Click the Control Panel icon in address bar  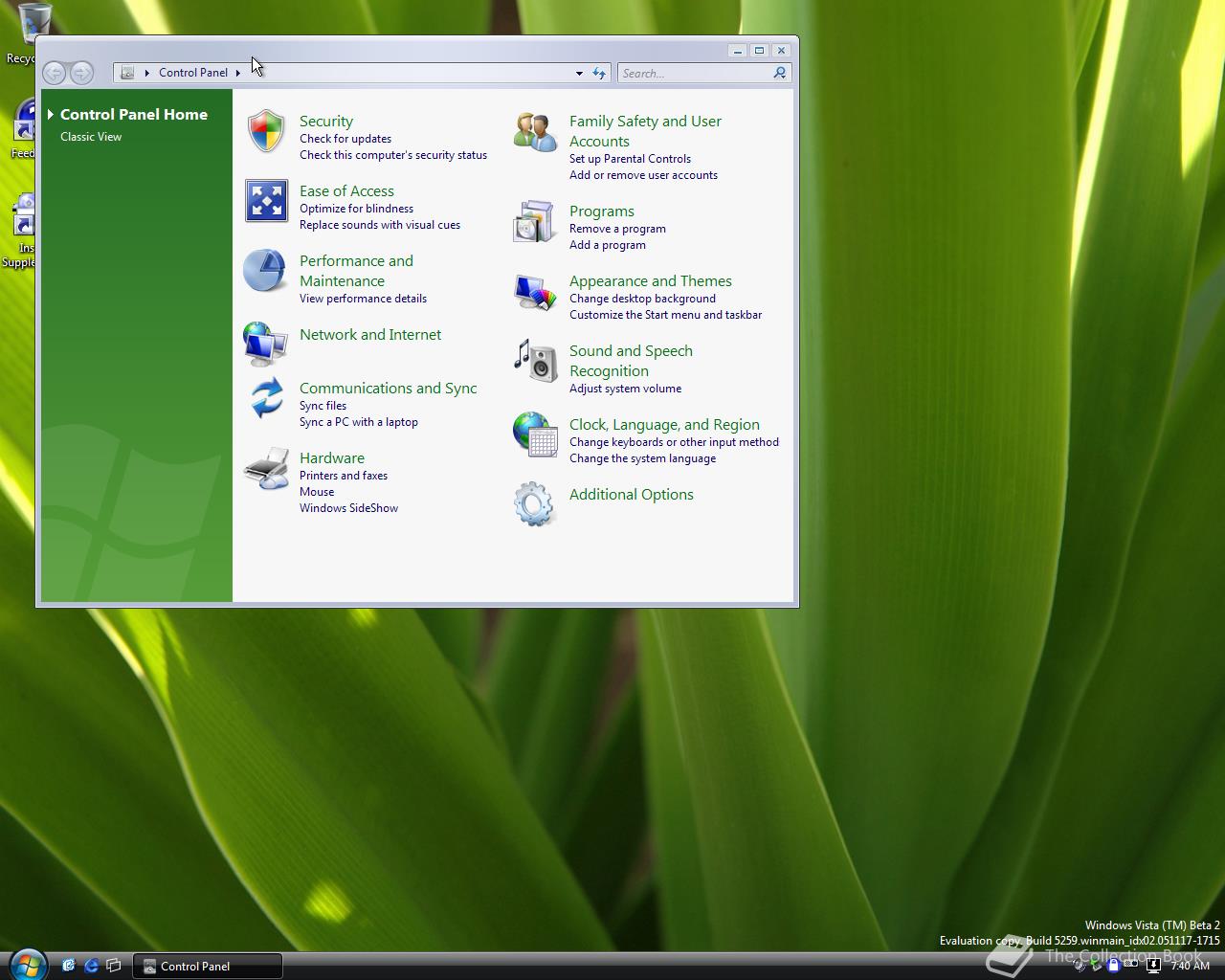pos(127,73)
